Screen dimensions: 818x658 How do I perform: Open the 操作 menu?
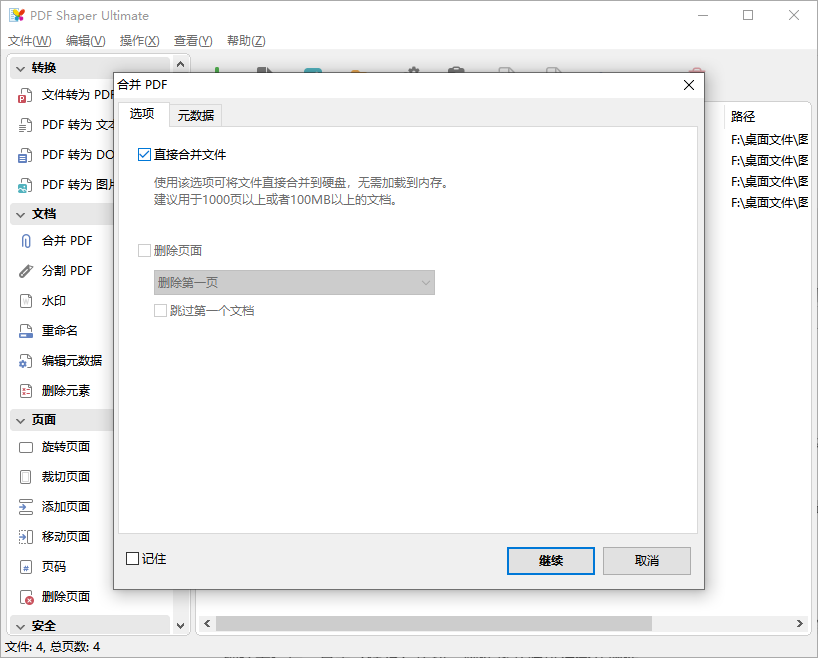point(139,41)
